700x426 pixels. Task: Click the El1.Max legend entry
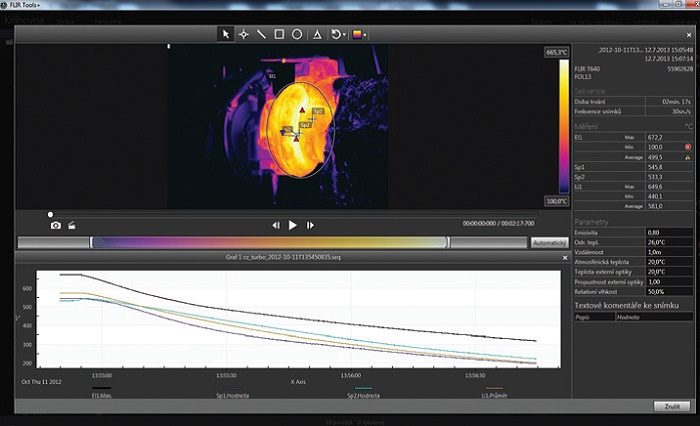[101, 393]
